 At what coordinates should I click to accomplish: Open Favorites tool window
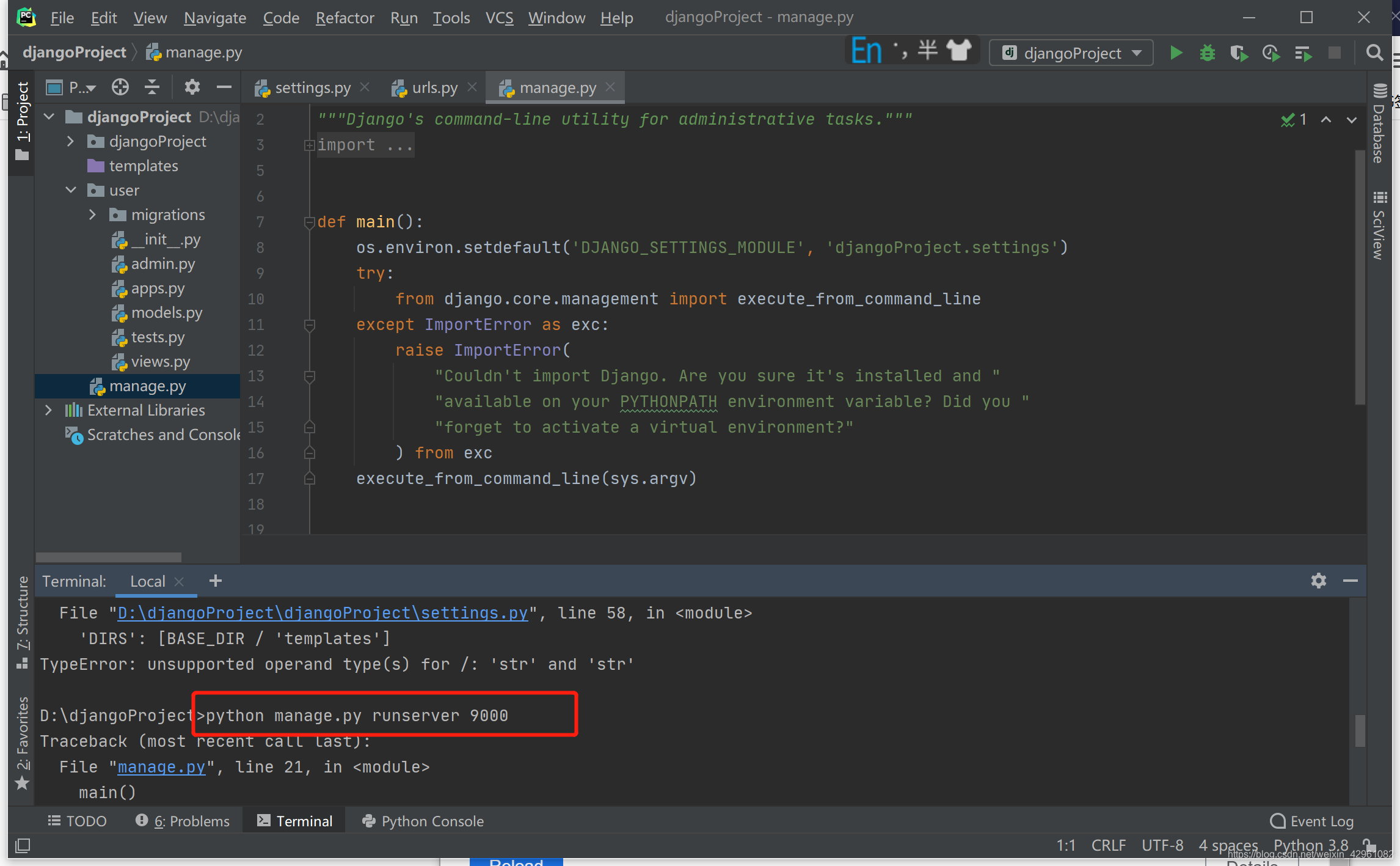pos(22,743)
